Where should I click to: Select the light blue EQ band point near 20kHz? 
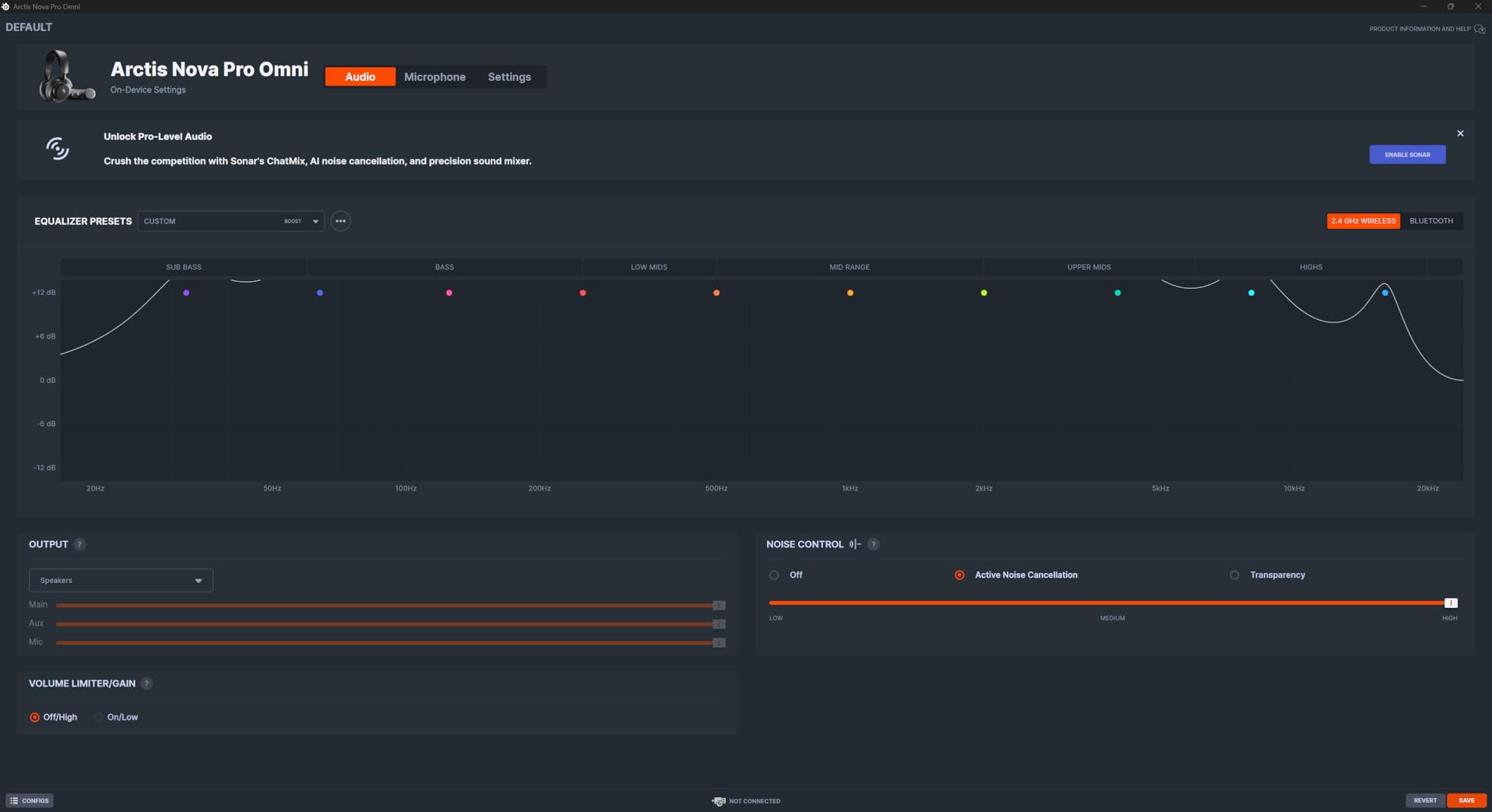click(x=1385, y=293)
